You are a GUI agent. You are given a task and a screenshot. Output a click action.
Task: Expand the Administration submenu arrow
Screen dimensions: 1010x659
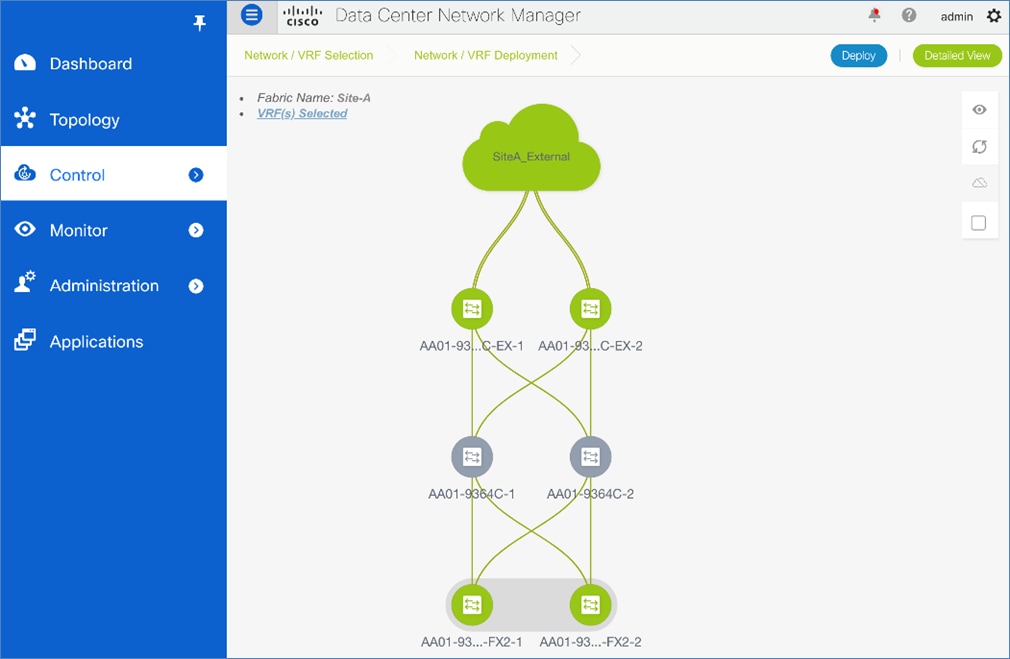point(196,286)
